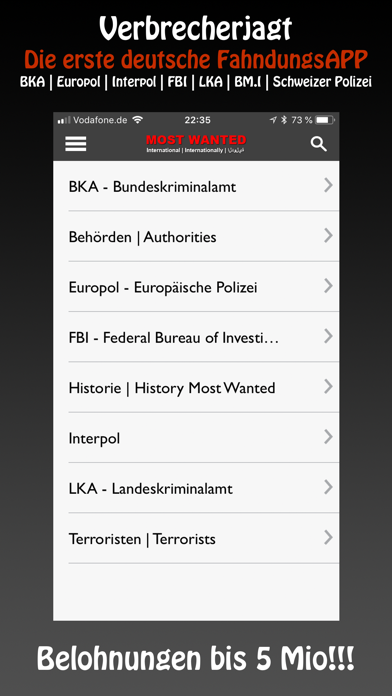Tap the battery icon in status bar
Viewport: 392px width, 696px height.
[325, 120]
